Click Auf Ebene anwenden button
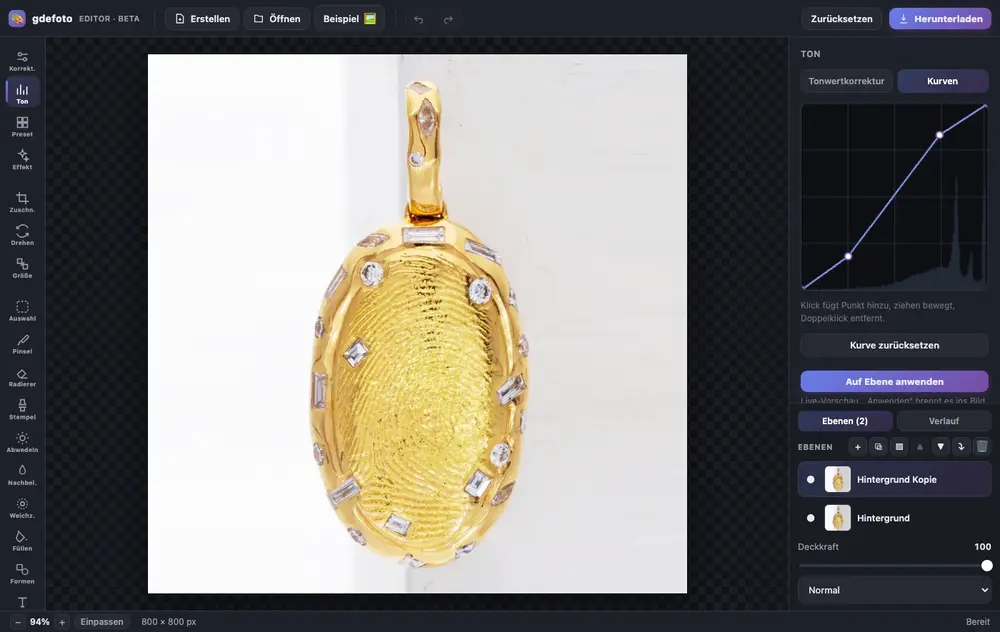This screenshot has width=1000, height=632. click(895, 381)
